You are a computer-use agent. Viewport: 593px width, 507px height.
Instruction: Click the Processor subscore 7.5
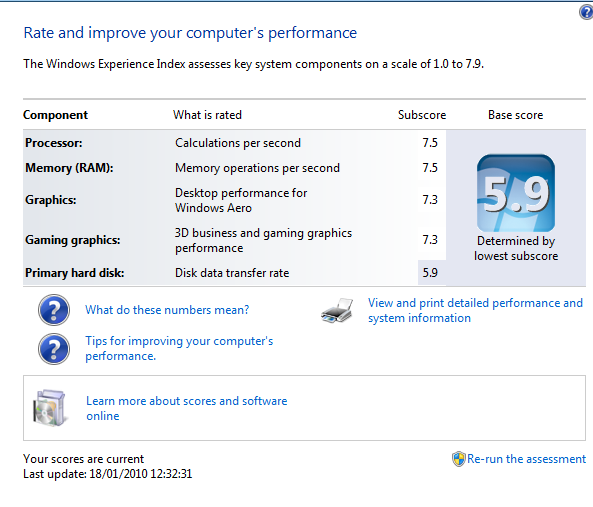(430, 143)
